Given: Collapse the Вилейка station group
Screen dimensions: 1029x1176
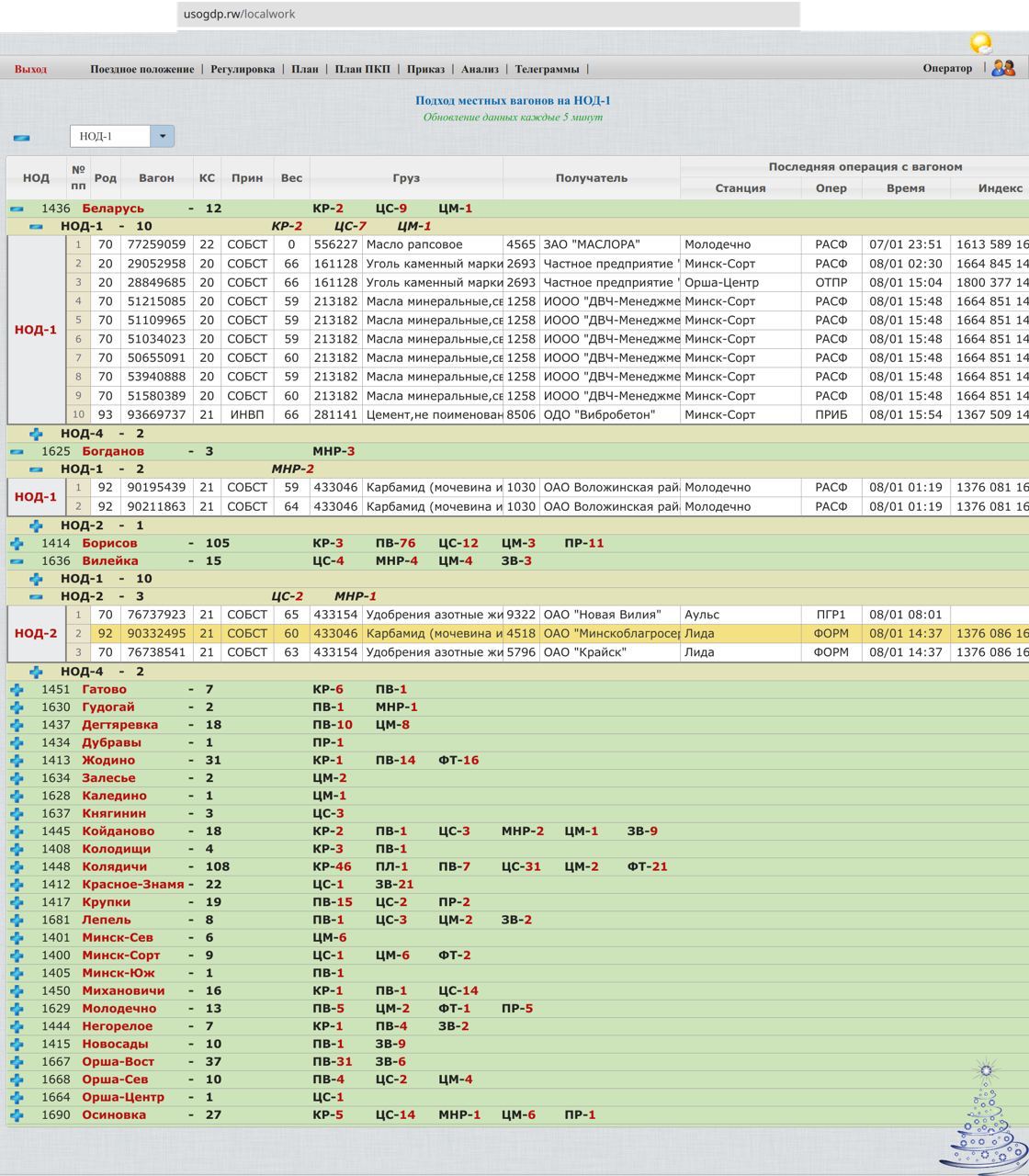Looking at the screenshot, I should [x=17, y=560].
